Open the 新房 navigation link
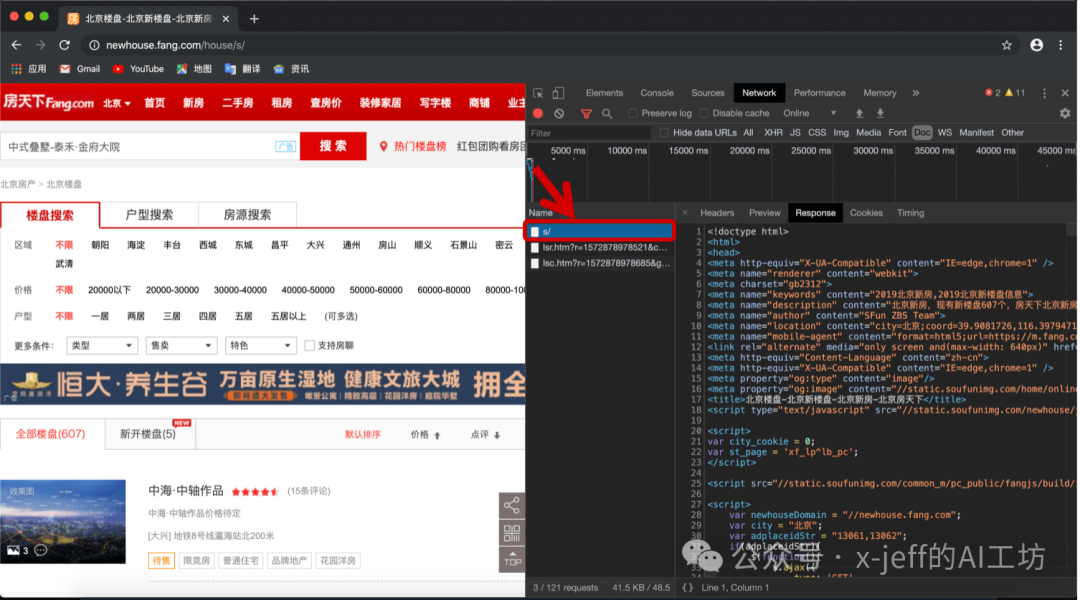This screenshot has height=600, width=1080. (x=193, y=103)
